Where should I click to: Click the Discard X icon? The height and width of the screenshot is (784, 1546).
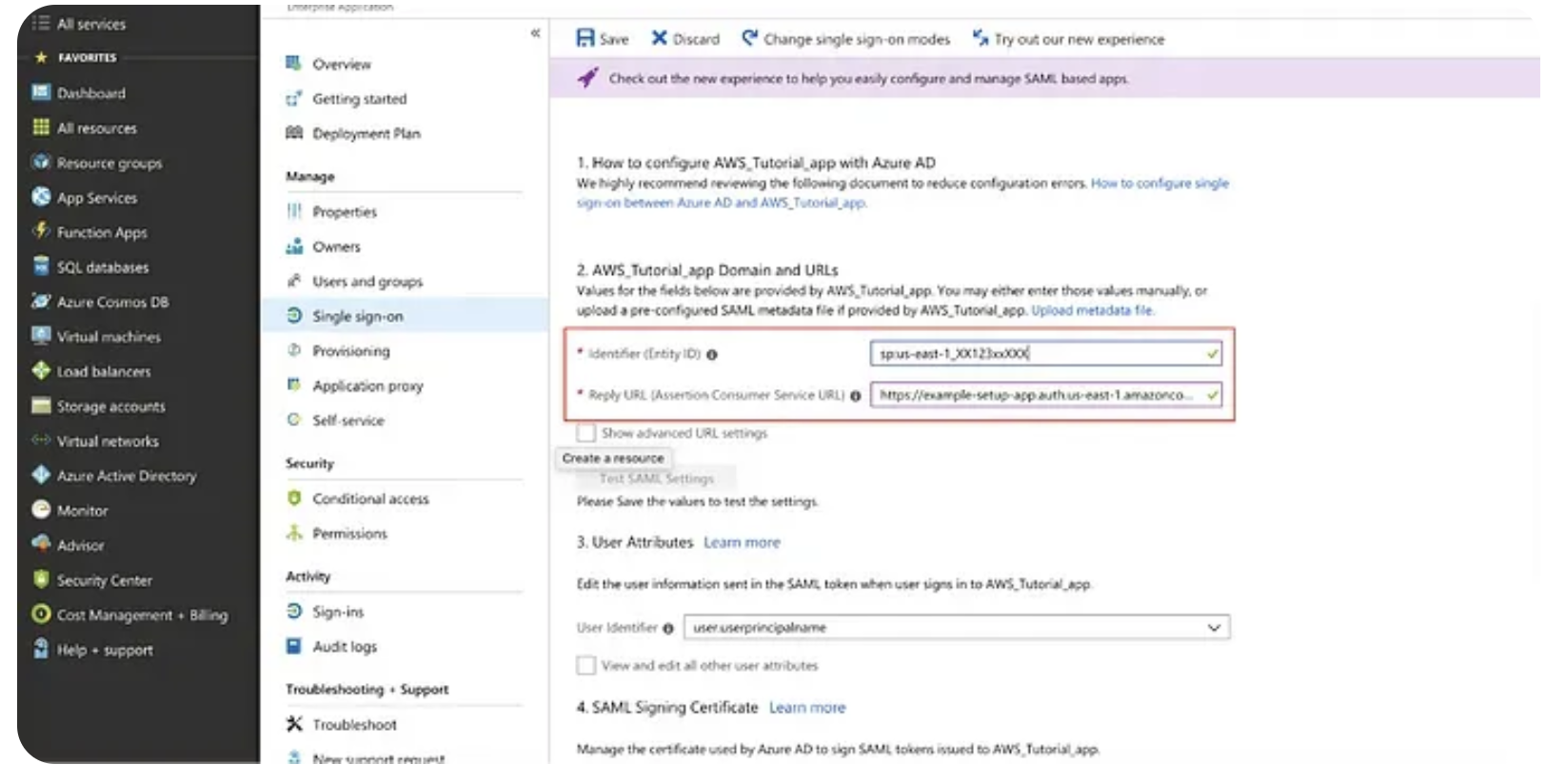(659, 38)
